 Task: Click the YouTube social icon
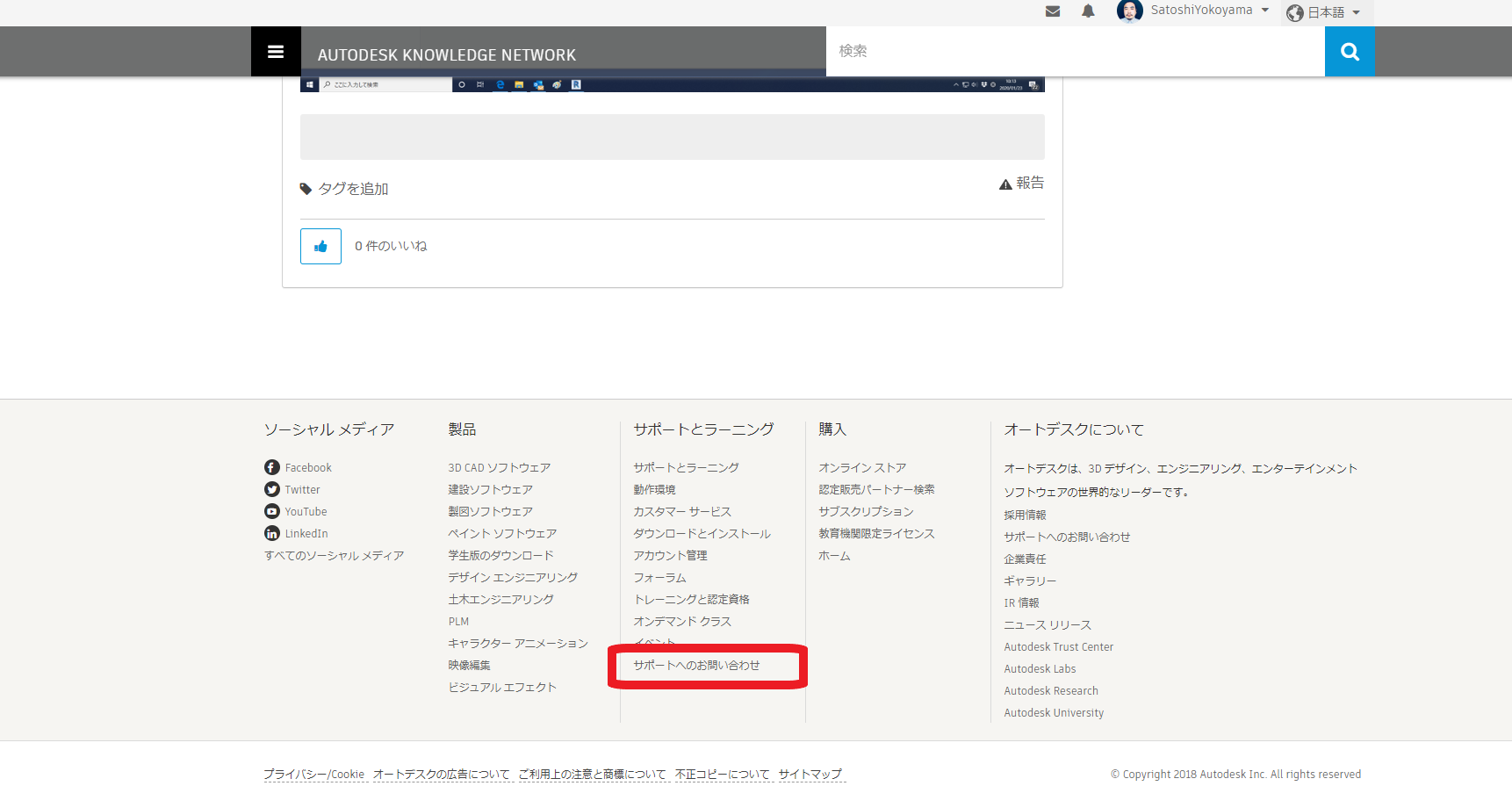coord(272,511)
